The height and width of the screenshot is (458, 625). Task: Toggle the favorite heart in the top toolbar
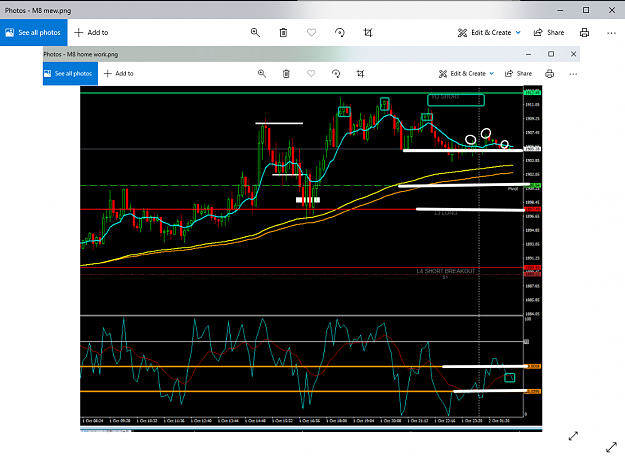pos(311,33)
